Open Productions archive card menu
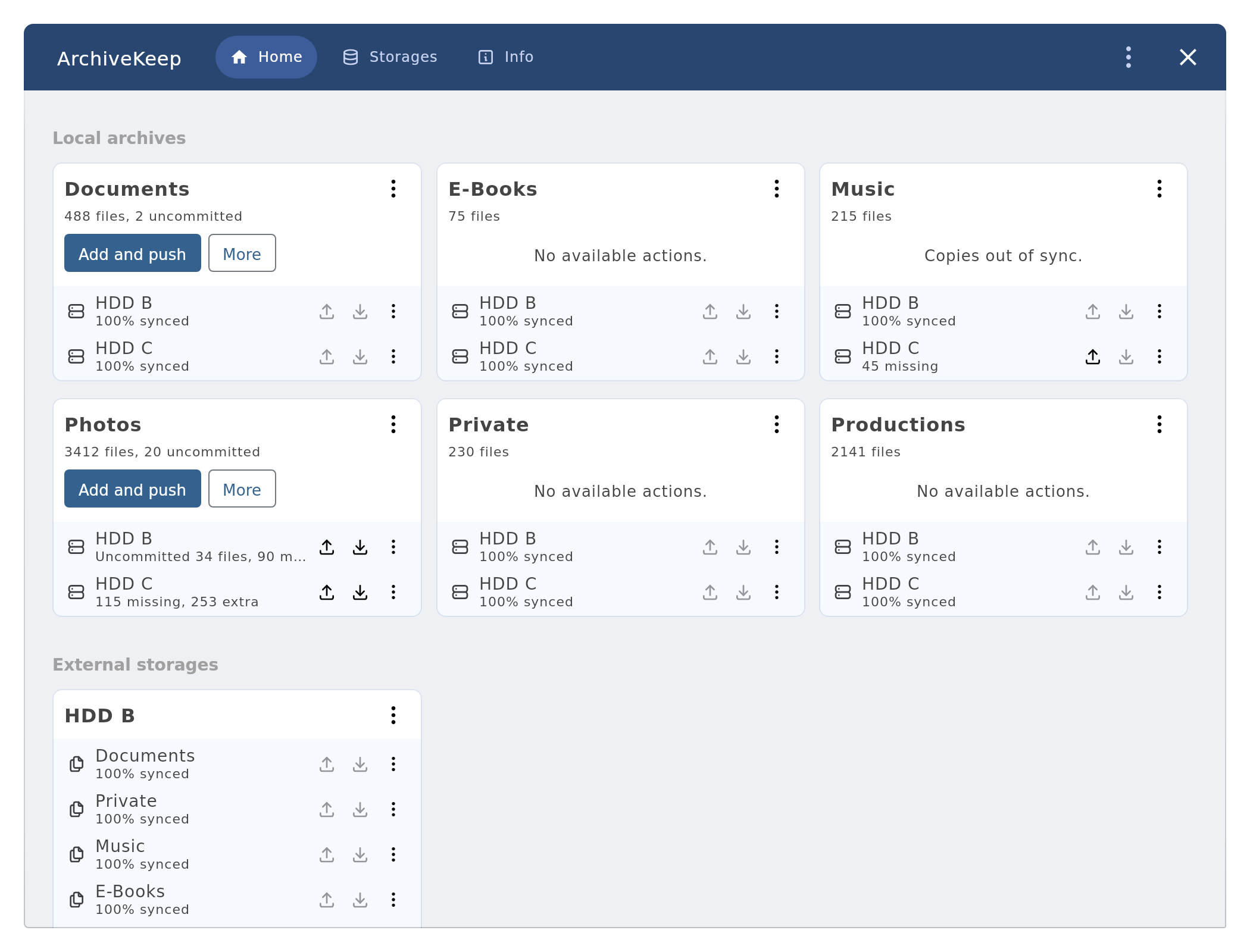This screenshot has height=952, width=1250. pyautogui.click(x=1159, y=424)
